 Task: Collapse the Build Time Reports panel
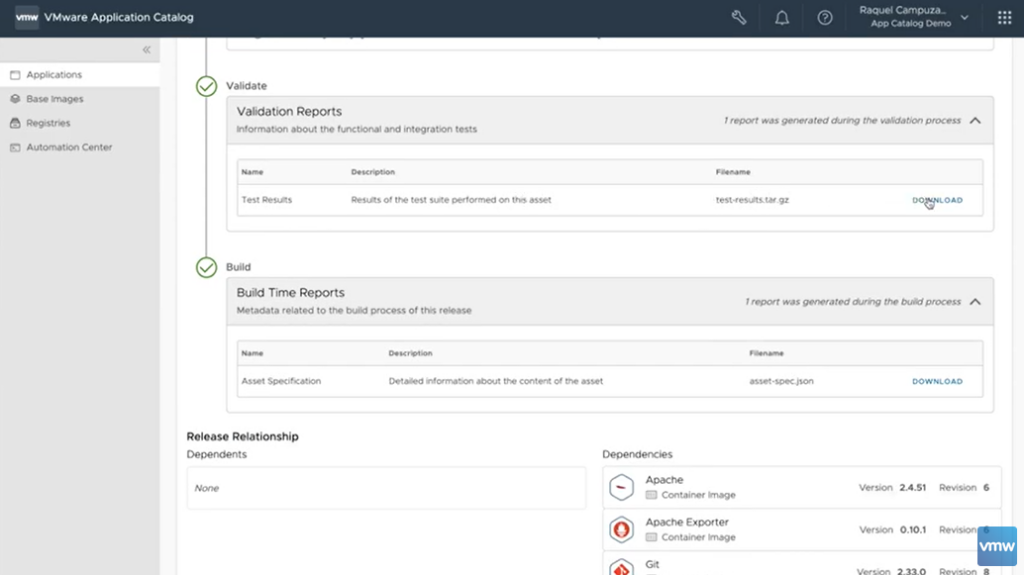coord(975,301)
